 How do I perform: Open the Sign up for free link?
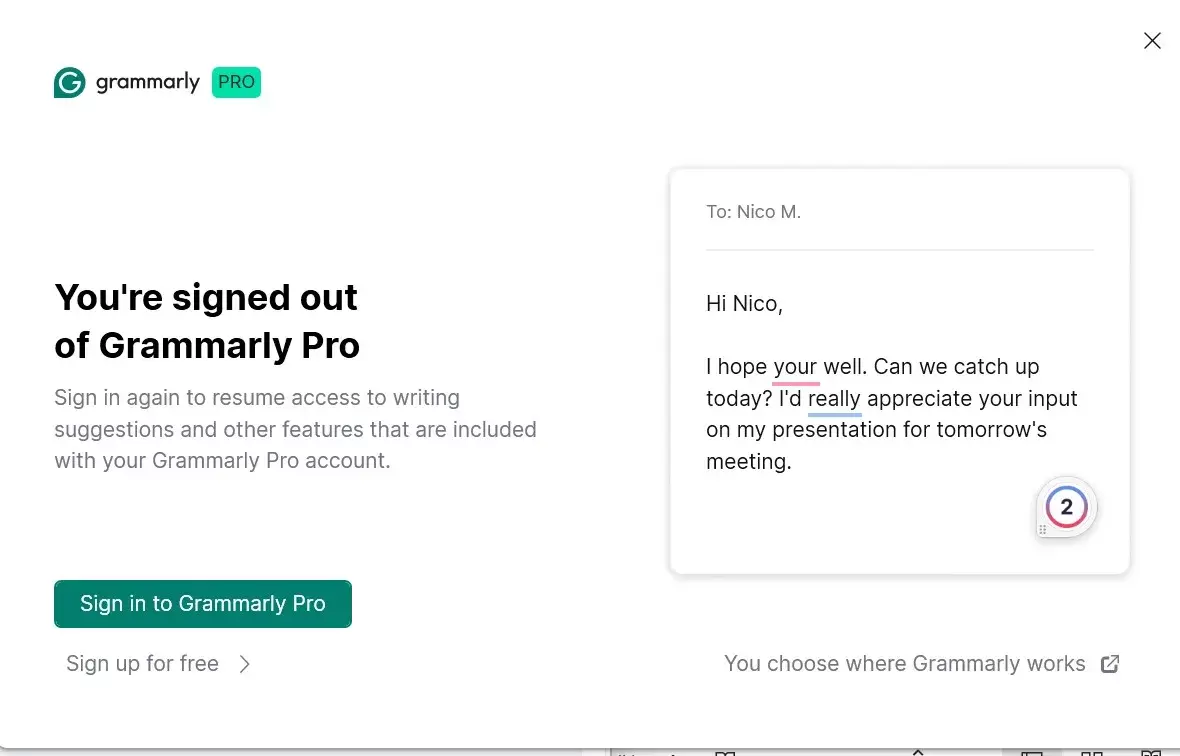point(142,664)
